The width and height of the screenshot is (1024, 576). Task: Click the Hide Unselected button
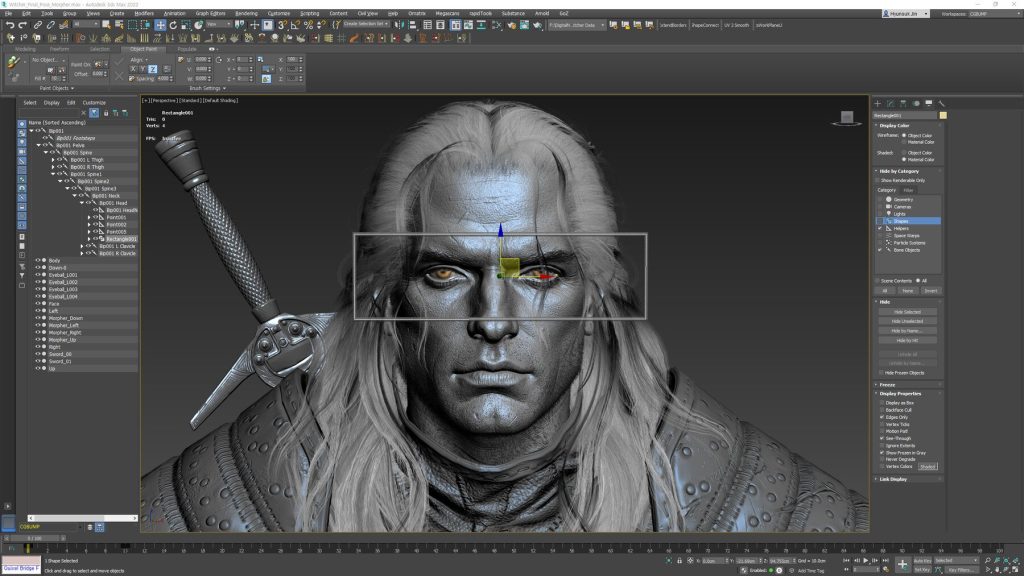(x=907, y=321)
